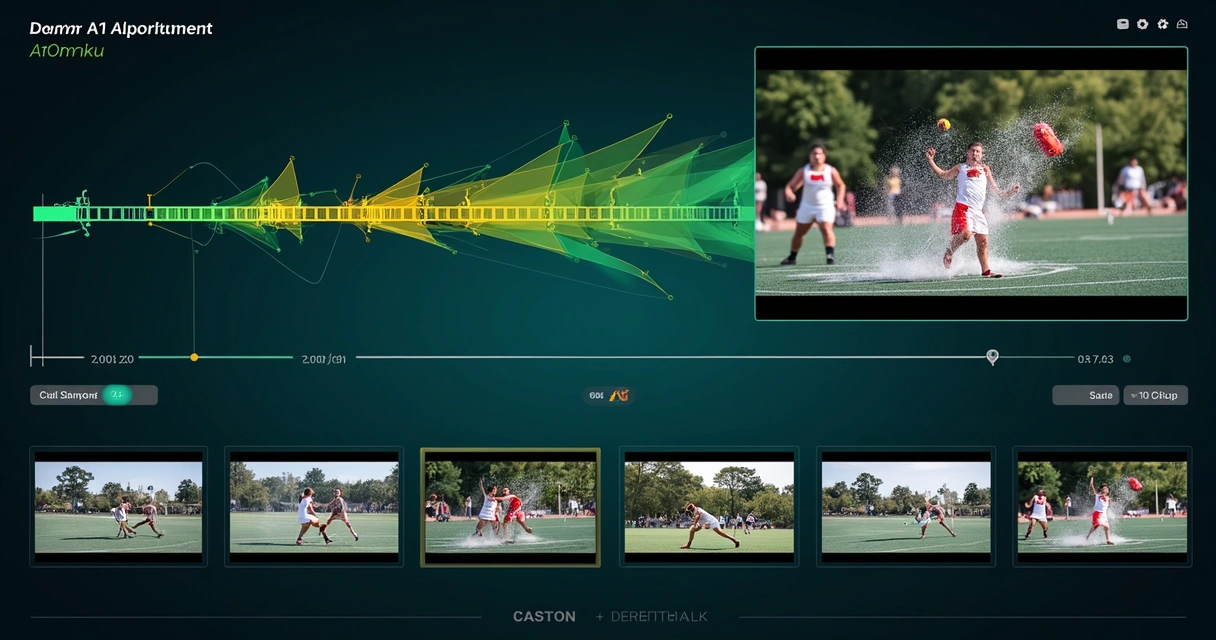Screen dimensions: 1216x640
Task: Select the highlighted third video thumbnail
Action: [509, 507]
